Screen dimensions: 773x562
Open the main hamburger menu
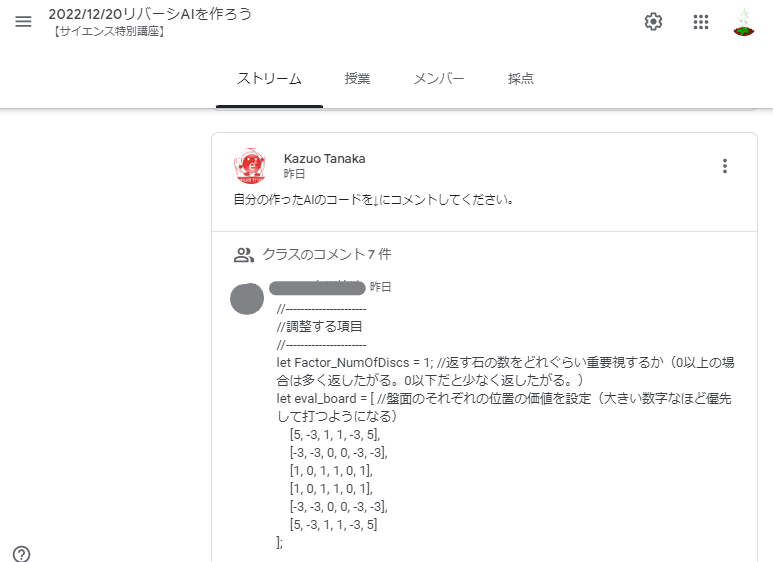(24, 22)
